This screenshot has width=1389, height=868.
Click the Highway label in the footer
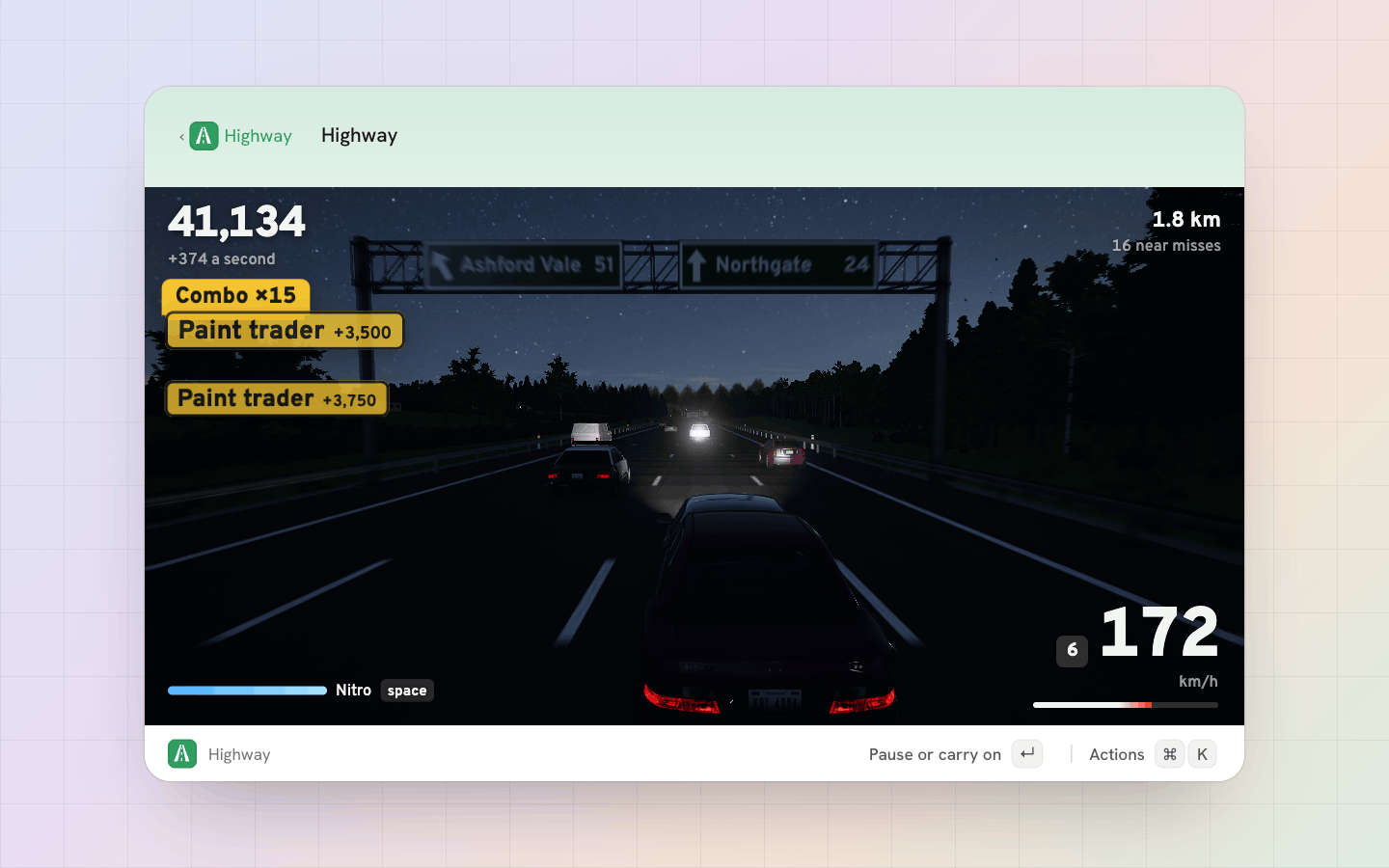[x=239, y=754]
